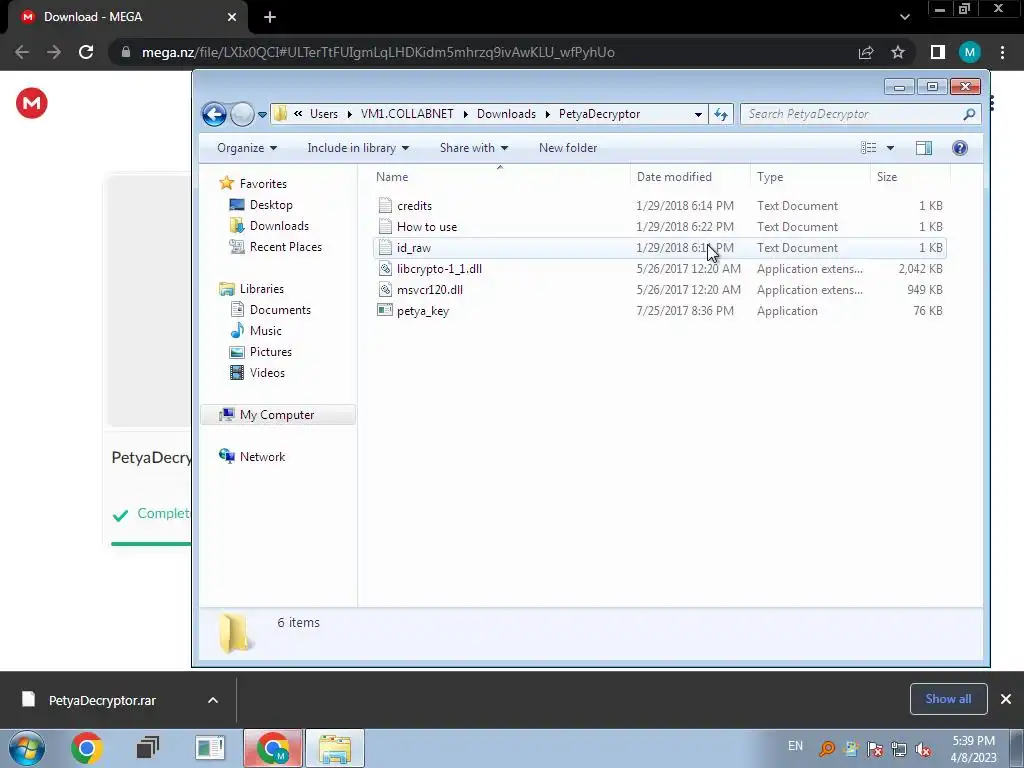Open more view options dropdown arrow
Screen dimensions: 1024x768
click(890, 148)
